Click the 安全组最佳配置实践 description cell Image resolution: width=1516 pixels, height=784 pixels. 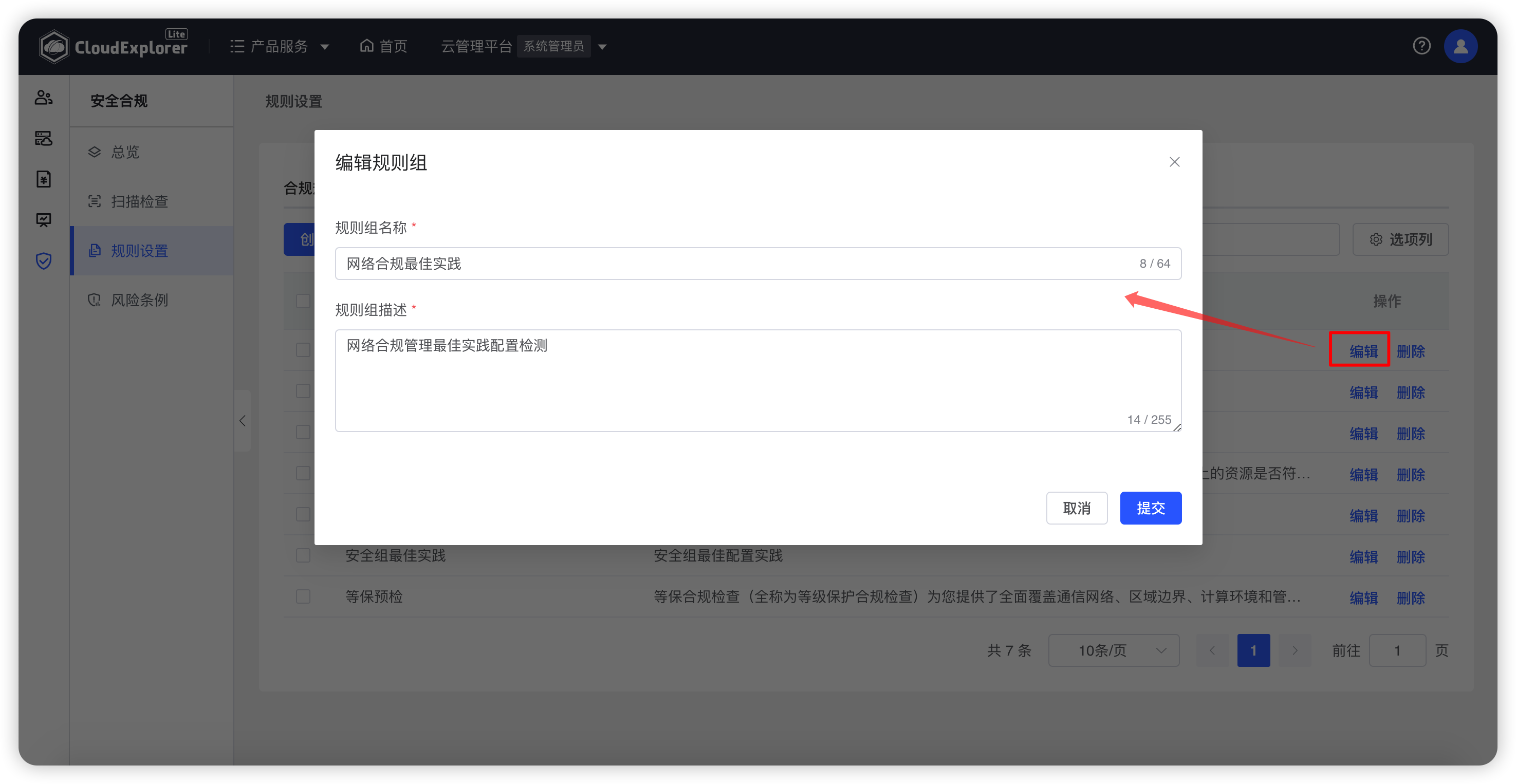718,555
